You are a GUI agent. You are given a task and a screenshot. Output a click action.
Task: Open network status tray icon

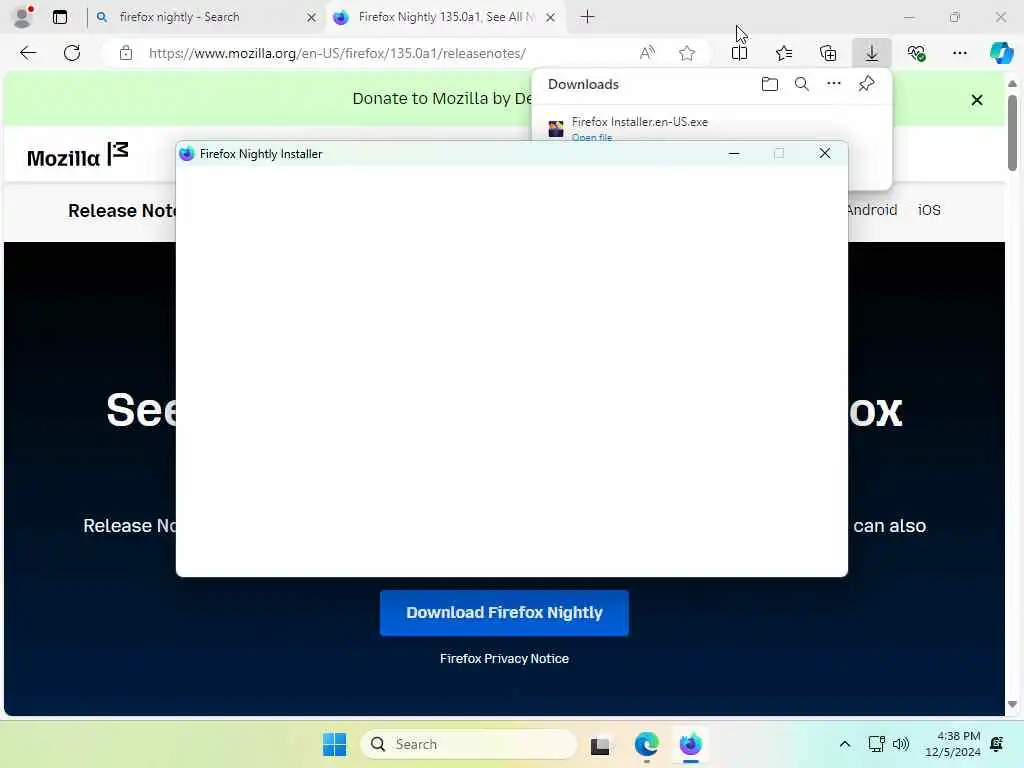point(876,744)
